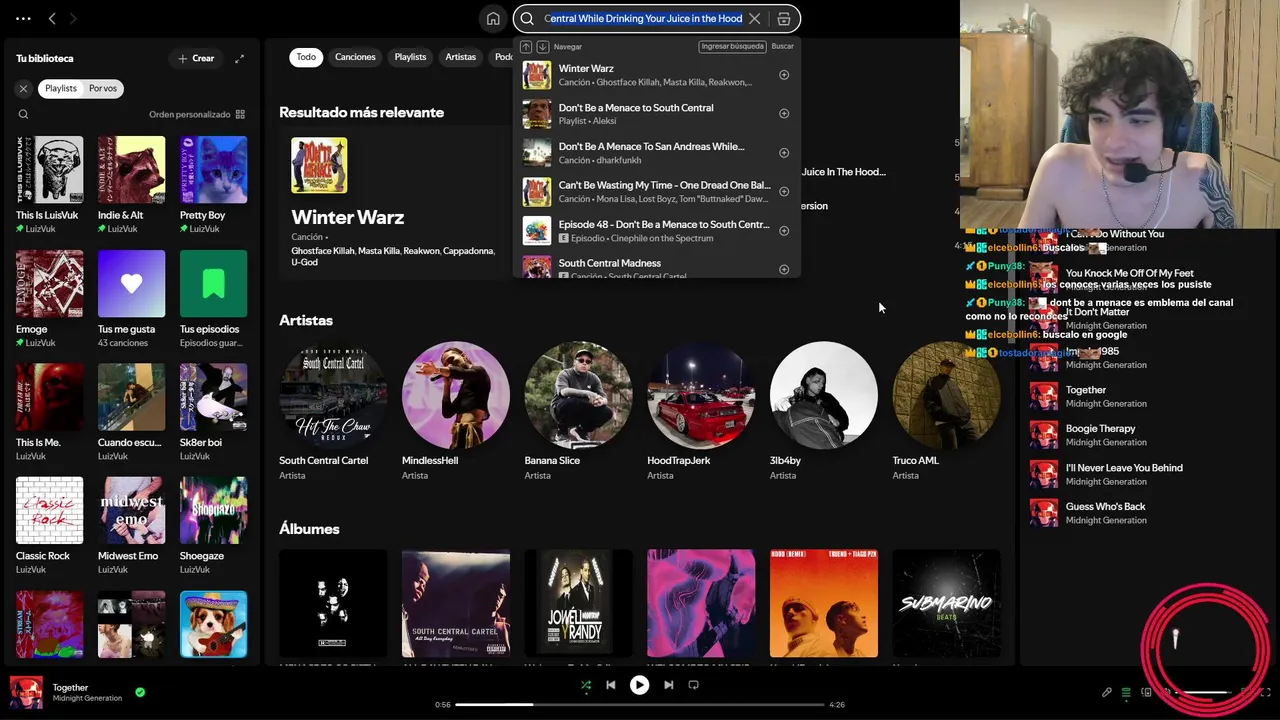Seek within the song progress bar
Image resolution: width=1280 pixels, height=720 pixels.
point(640,704)
